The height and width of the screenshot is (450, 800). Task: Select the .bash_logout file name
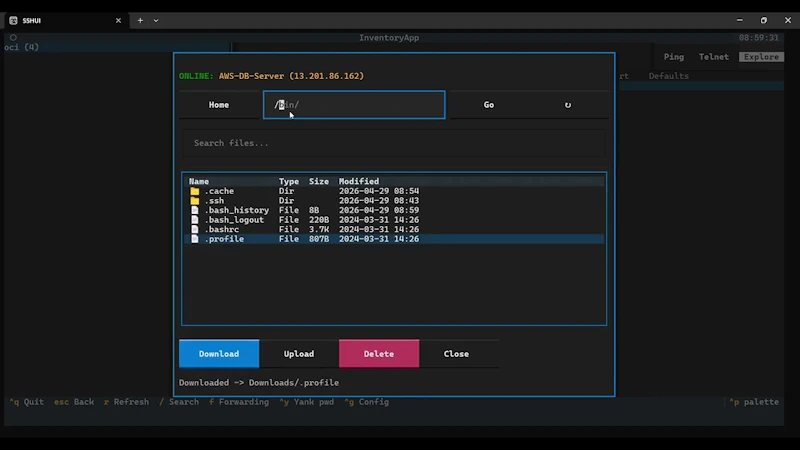234,220
